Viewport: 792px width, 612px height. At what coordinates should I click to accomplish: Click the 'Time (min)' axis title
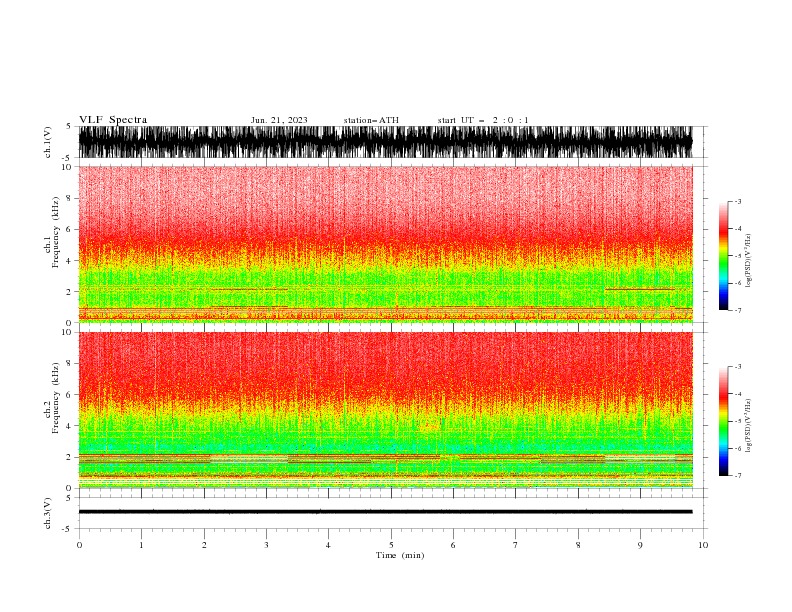tap(400, 555)
